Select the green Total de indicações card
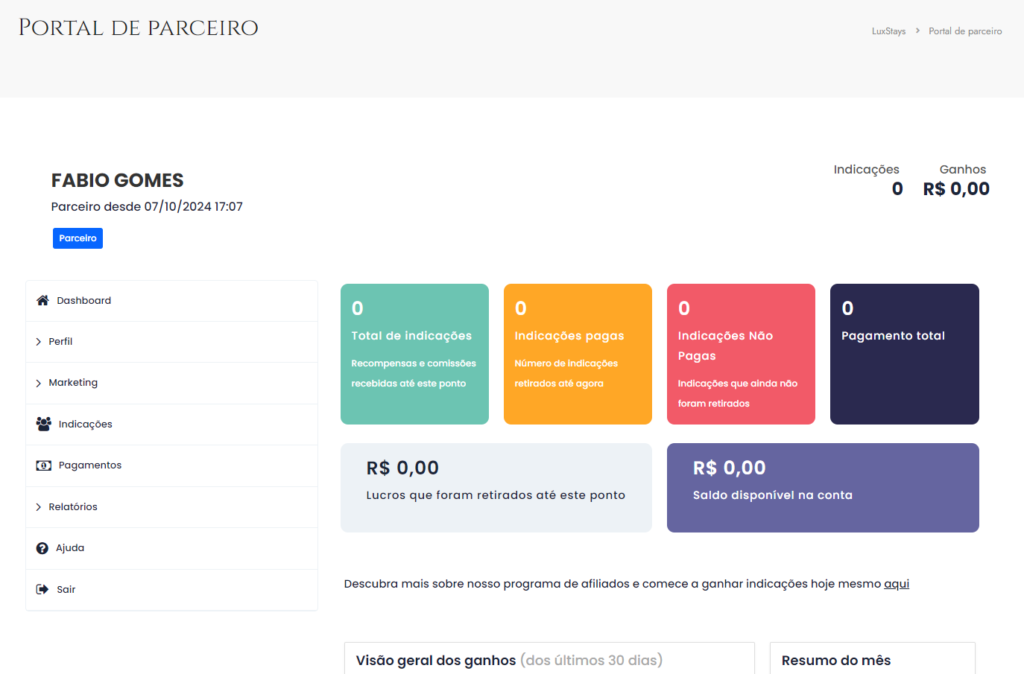 coord(414,354)
